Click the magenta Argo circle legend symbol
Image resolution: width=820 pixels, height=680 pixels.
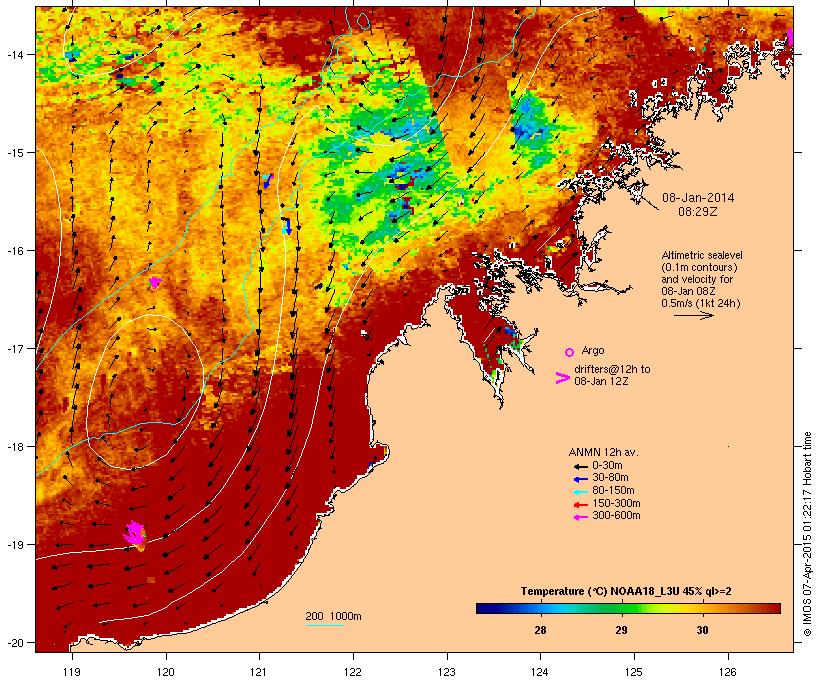[569, 352]
